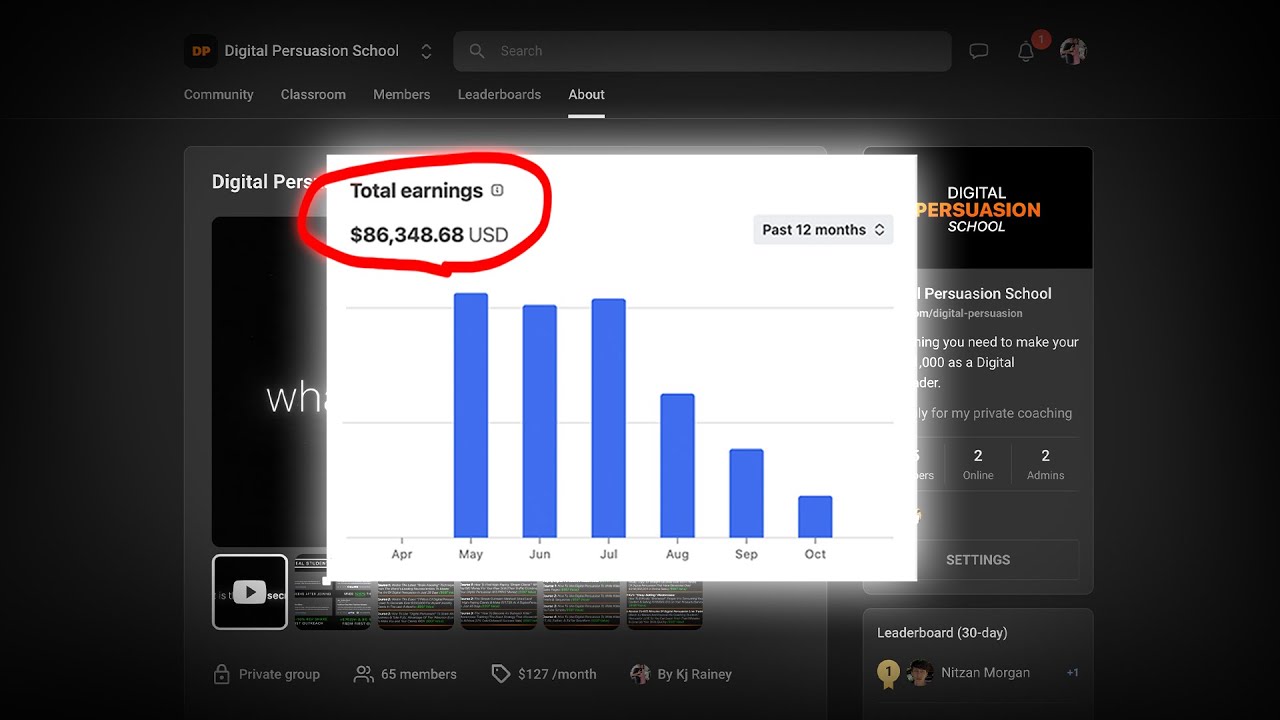Open the Past 12 months dropdown
Image resolution: width=1280 pixels, height=720 pixels.
[823, 230]
